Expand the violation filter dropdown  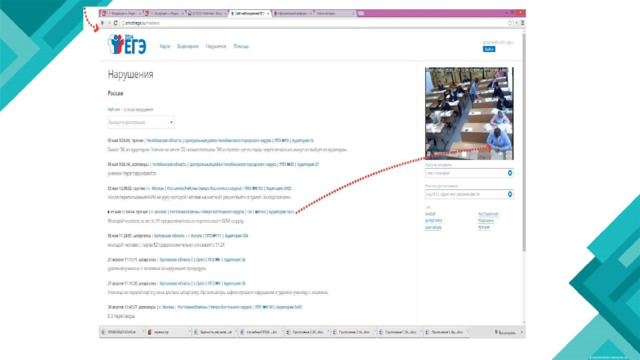[141, 122]
